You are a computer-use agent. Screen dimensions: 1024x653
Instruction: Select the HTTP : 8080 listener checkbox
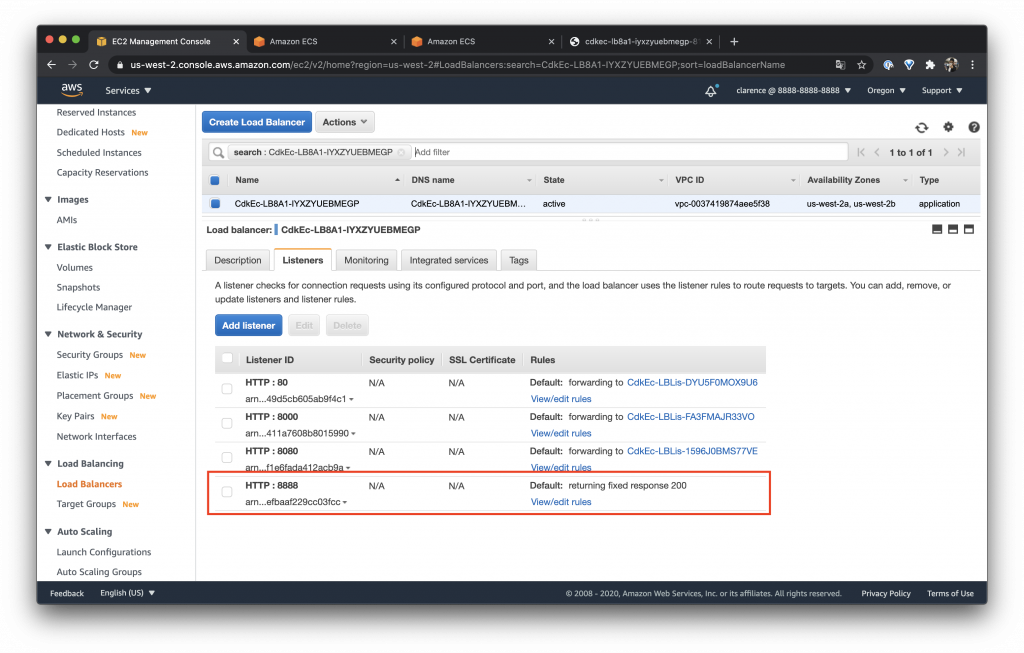pos(227,457)
